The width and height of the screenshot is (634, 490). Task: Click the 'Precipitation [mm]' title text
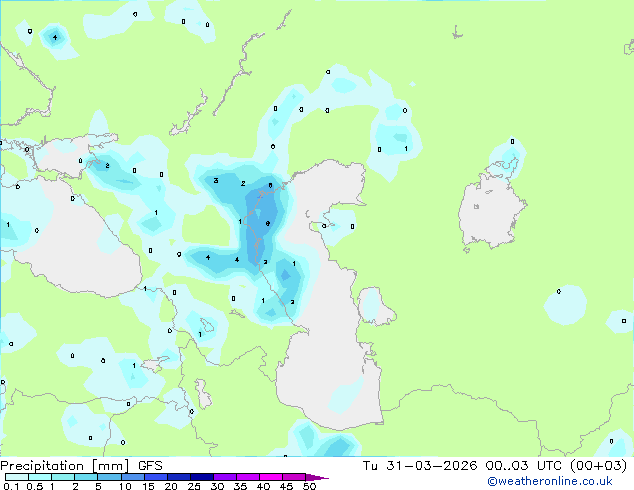click(x=65, y=466)
